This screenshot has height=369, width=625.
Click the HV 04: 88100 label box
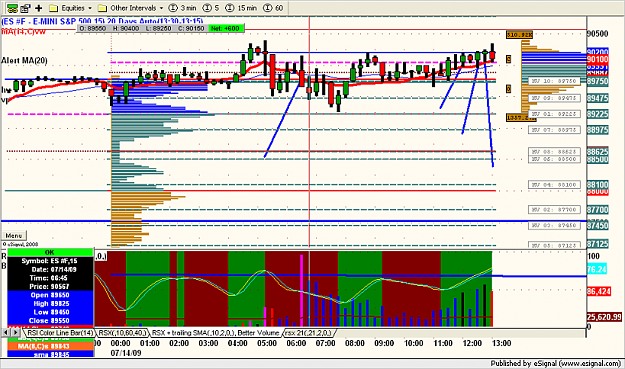pos(554,185)
